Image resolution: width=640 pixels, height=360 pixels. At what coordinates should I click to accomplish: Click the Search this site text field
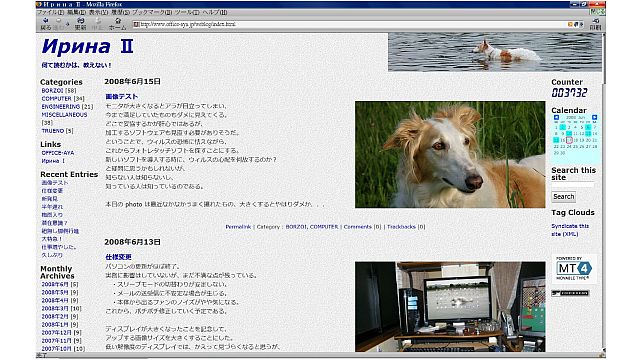coord(573,185)
